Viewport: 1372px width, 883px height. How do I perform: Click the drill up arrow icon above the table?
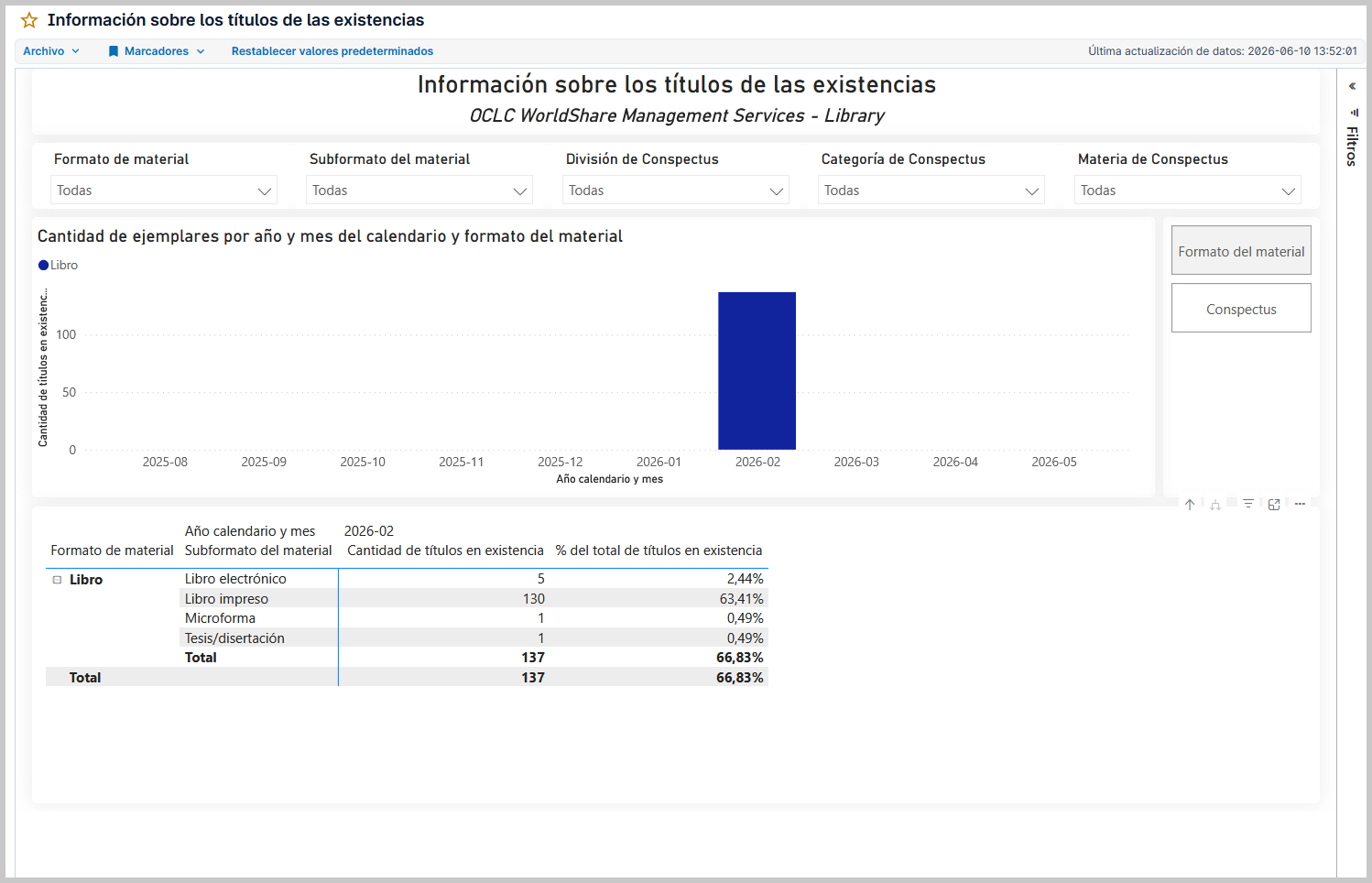pyautogui.click(x=1190, y=505)
